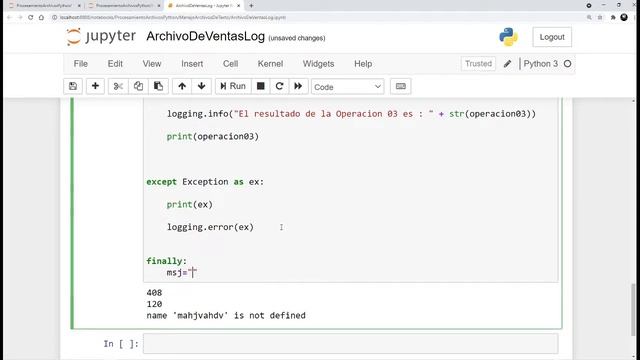Cut selected cells with the scissors icon

[118, 86]
